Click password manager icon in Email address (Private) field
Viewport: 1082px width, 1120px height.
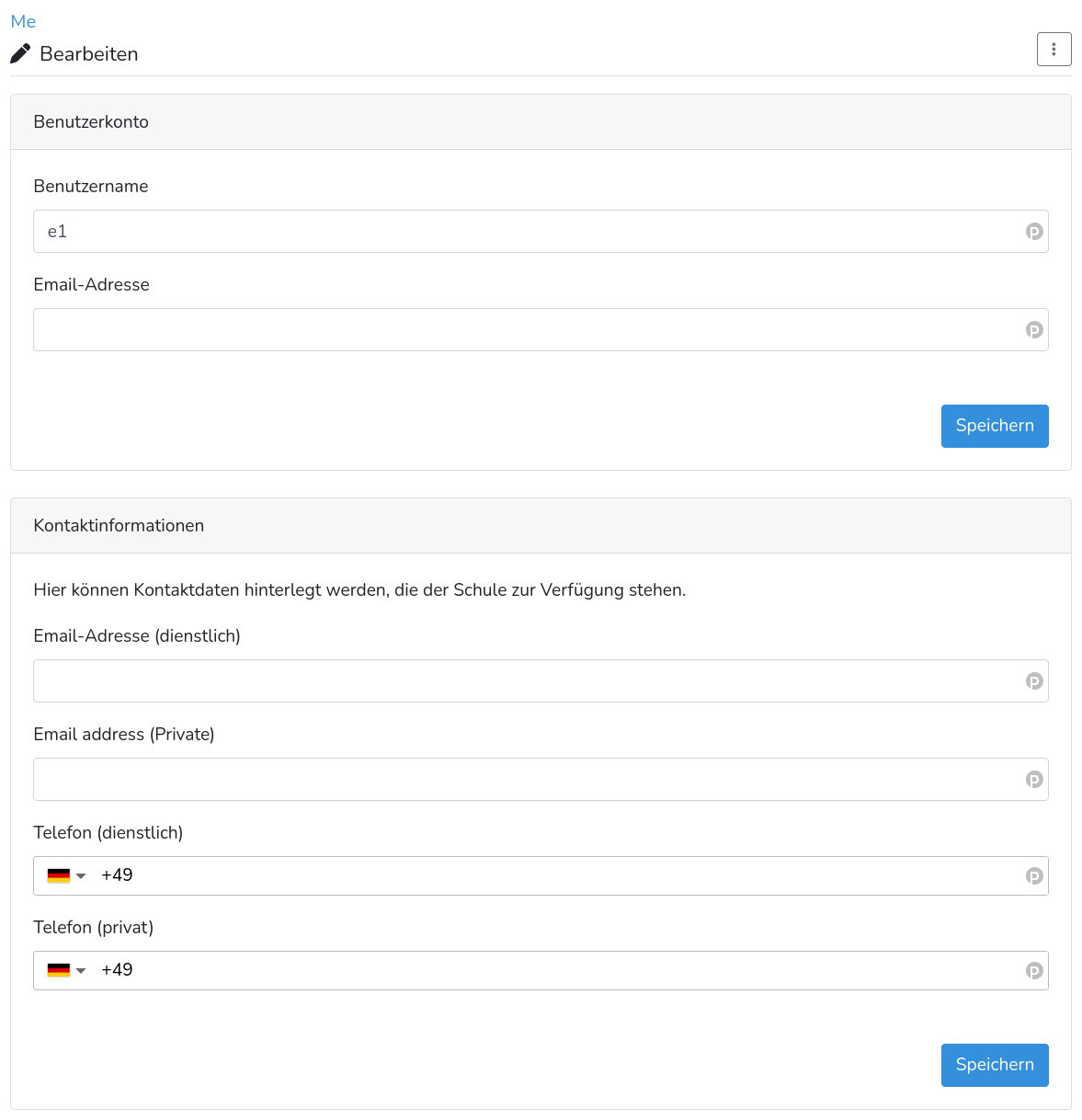pos(1034,780)
